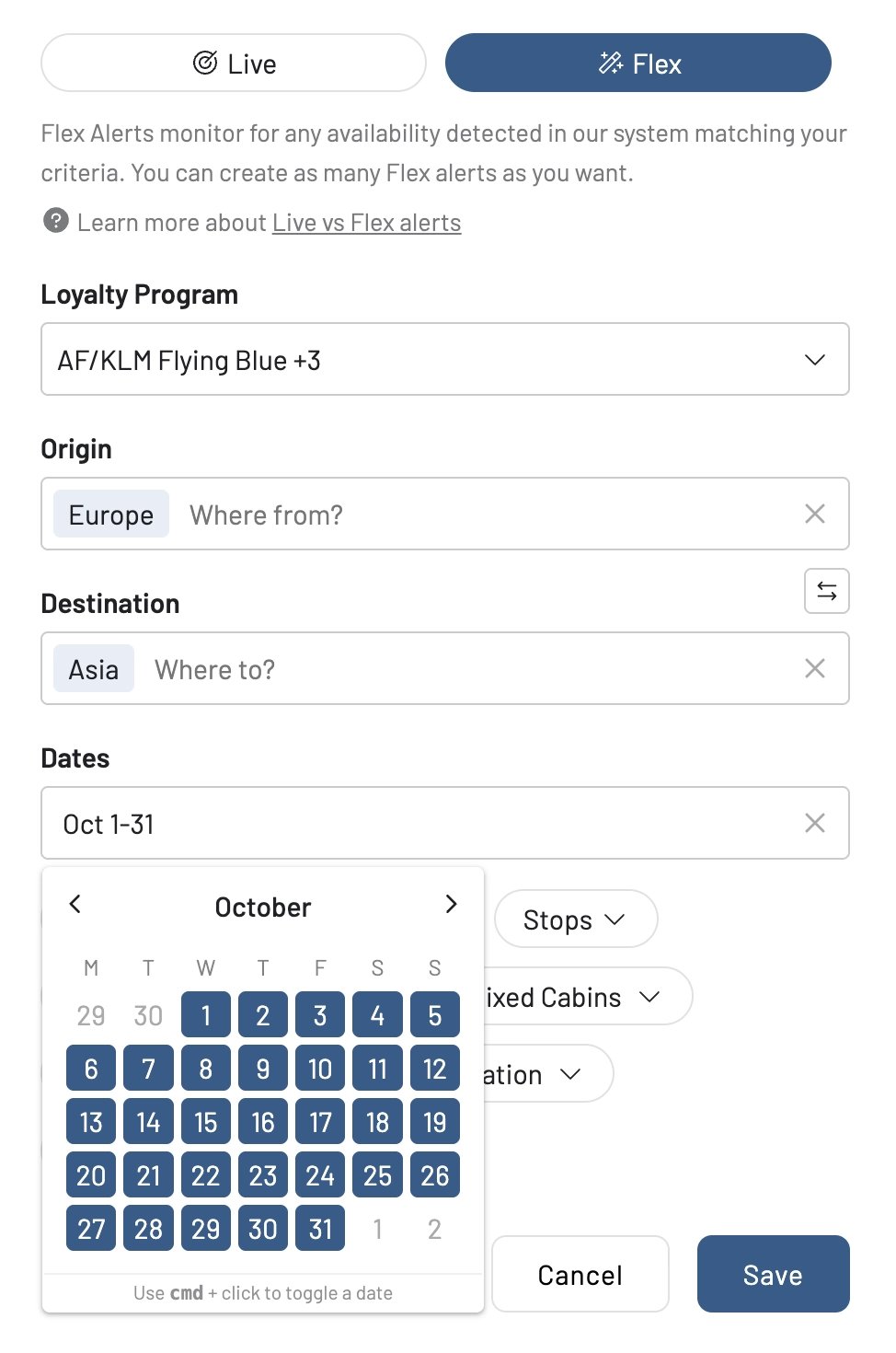Clear the Oct 1-31 dates field

point(814,823)
